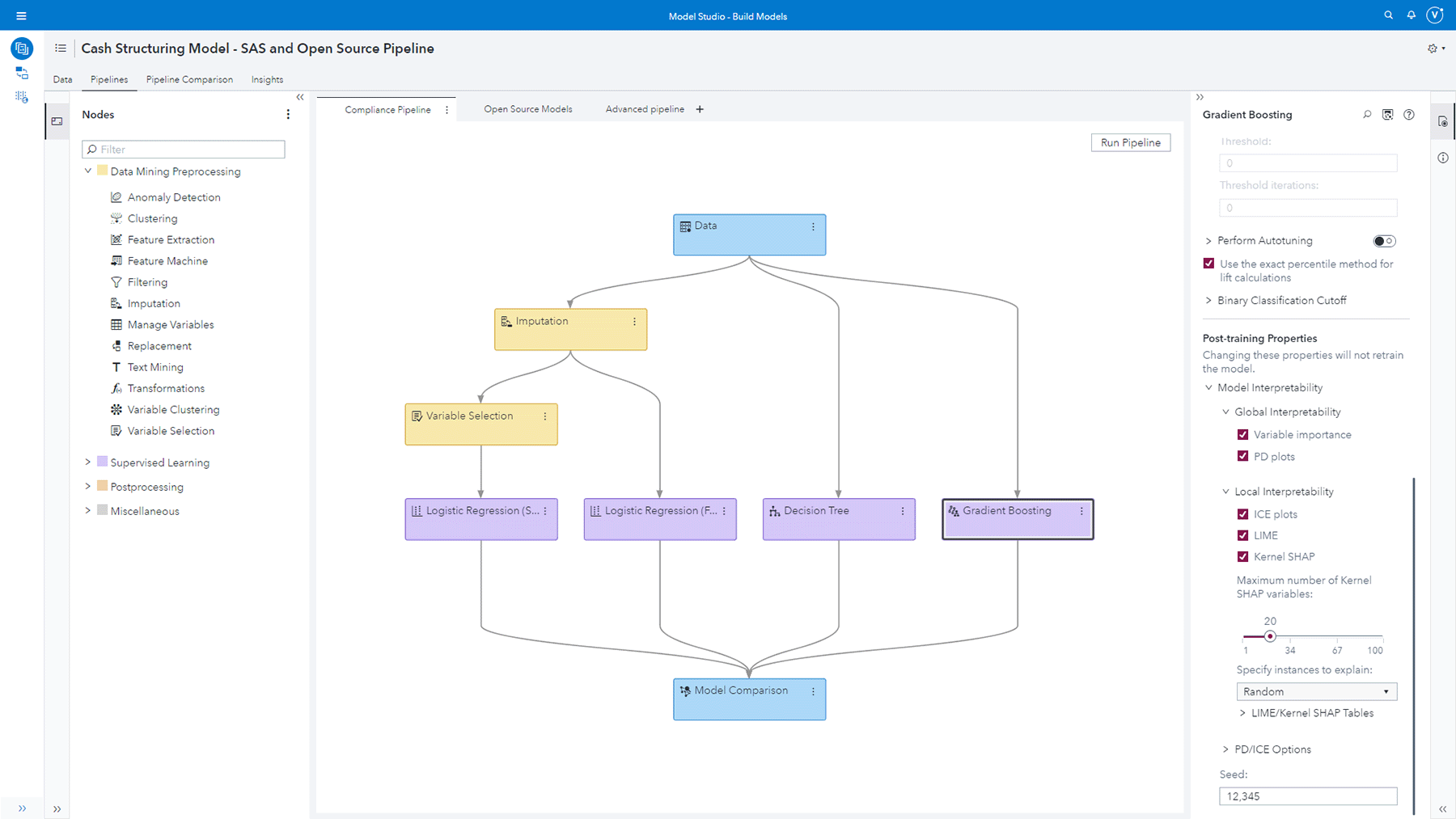Viewport: 1456px width, 819px height.
Task: Open Gradient Boosting help icon
Action: pos(1409,115)
